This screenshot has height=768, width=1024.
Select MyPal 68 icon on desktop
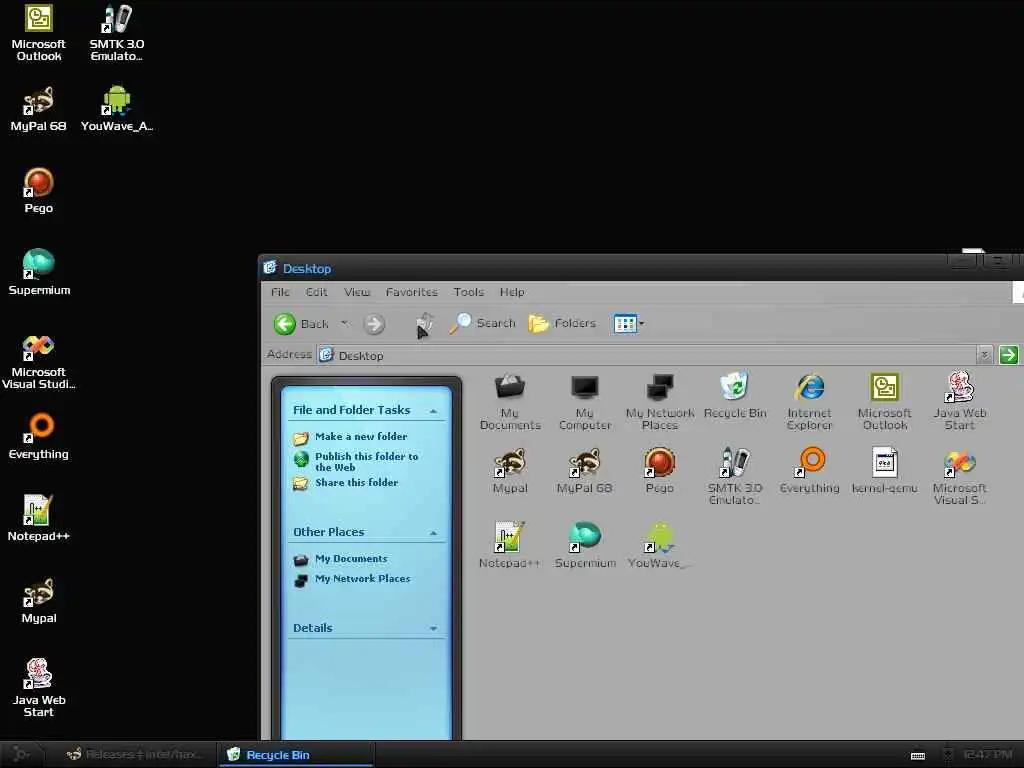coord(39,109)
